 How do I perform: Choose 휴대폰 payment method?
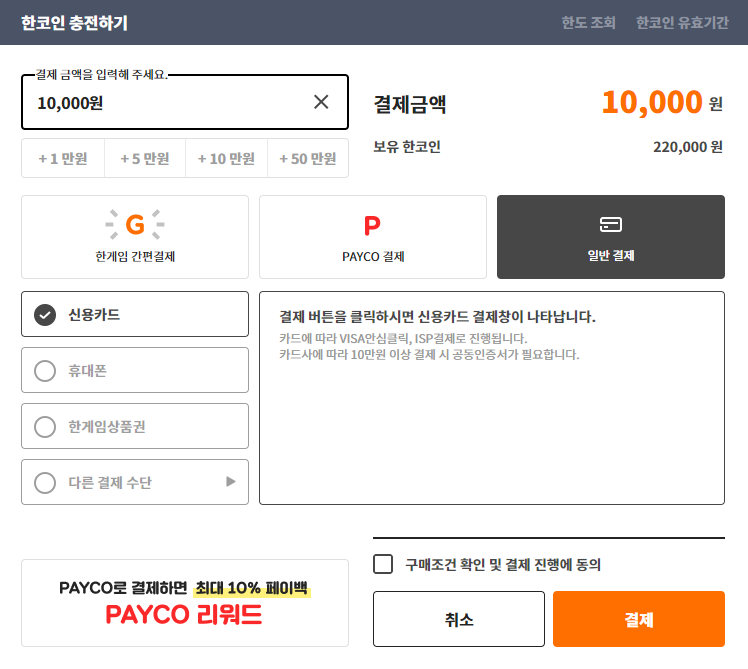45,371
